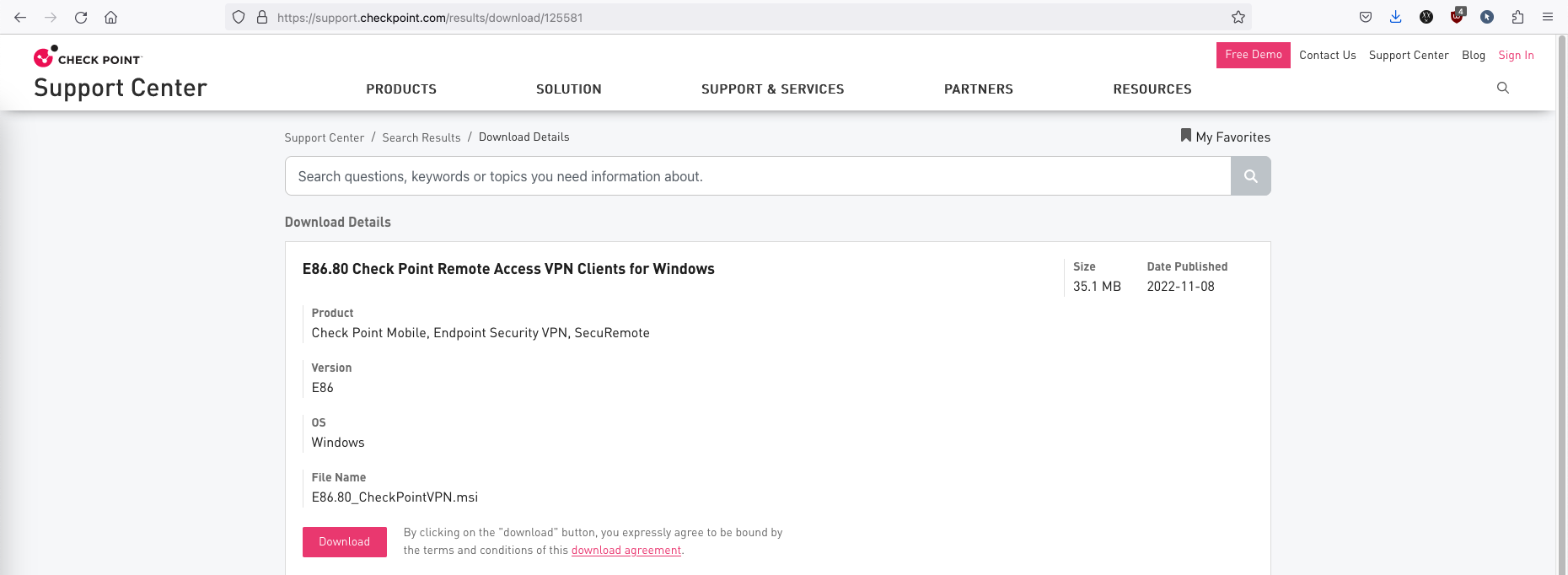1568x575 pixels.
Task: Click the Check Point logo icon
Action: point(44,56)
